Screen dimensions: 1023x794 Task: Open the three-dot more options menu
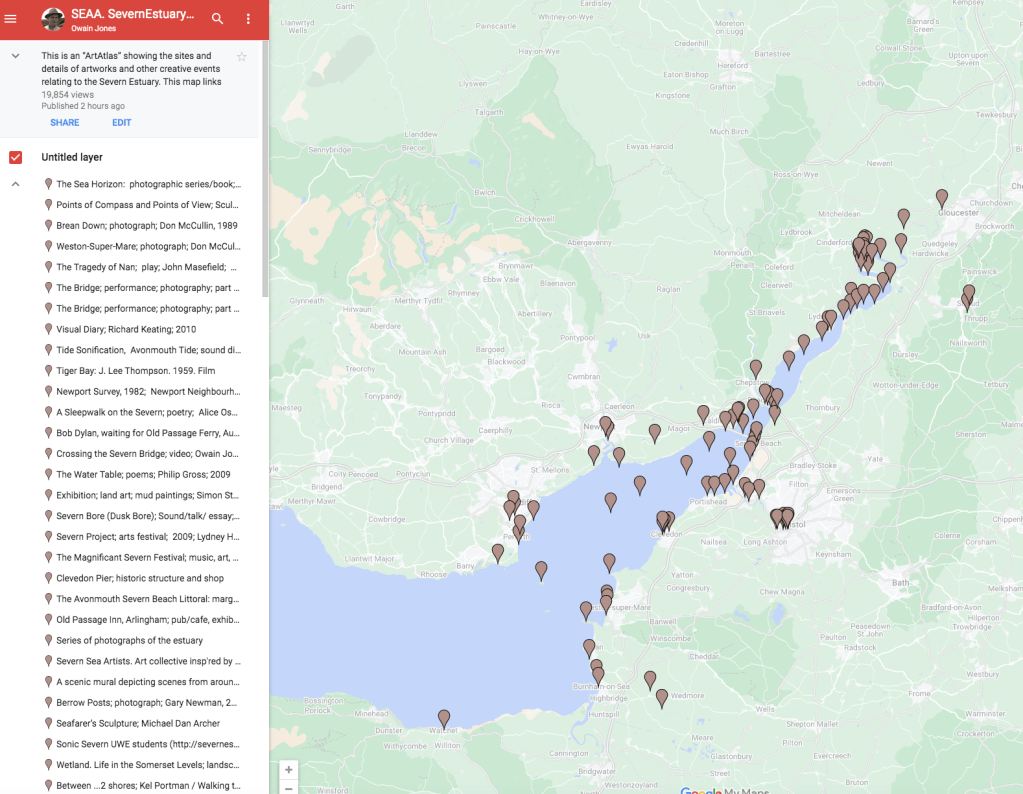[x=248, y=19]
